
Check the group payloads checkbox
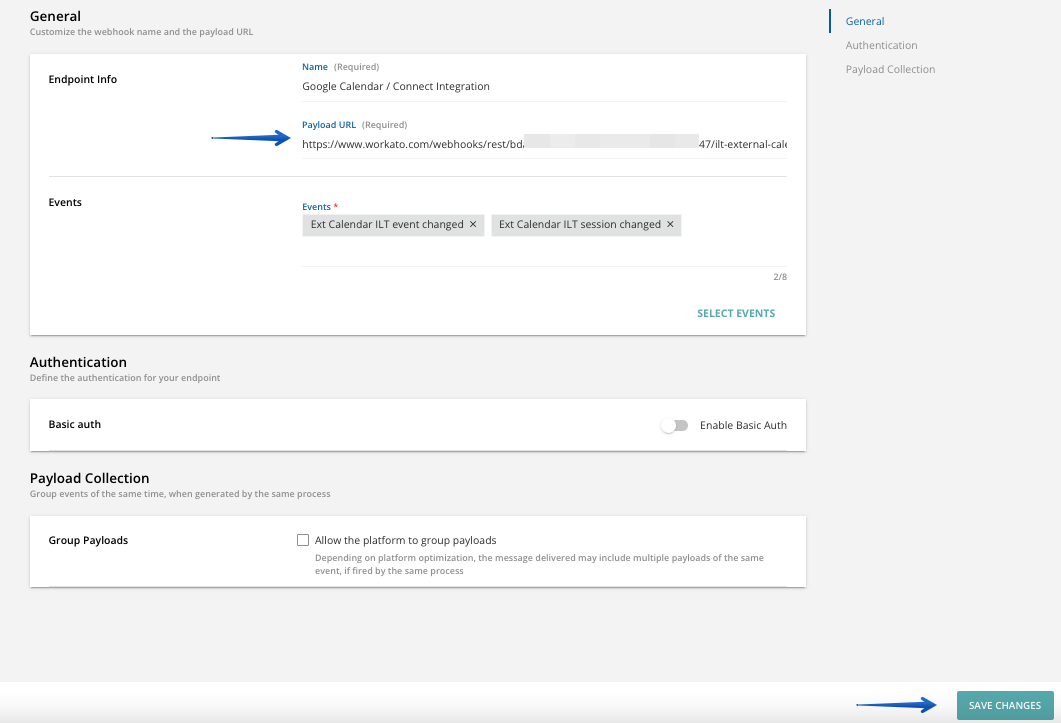click(303, 540)
